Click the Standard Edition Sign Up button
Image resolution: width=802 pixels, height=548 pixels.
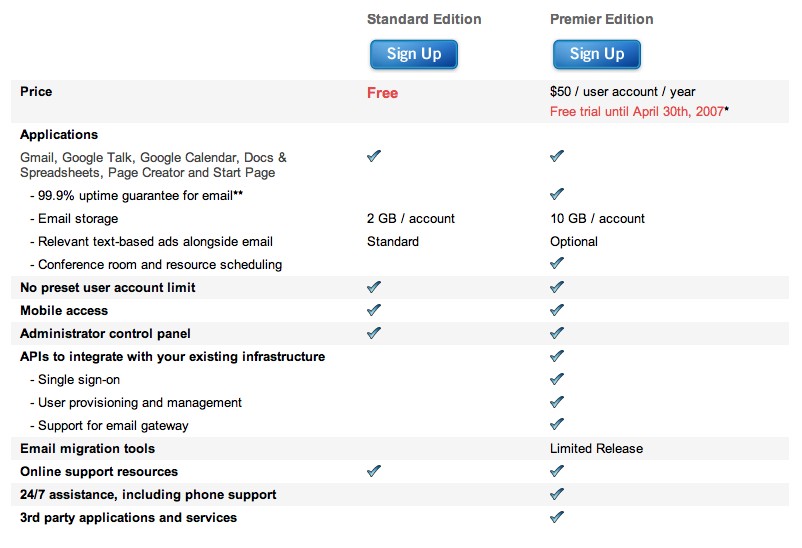(x=413, y=54)
